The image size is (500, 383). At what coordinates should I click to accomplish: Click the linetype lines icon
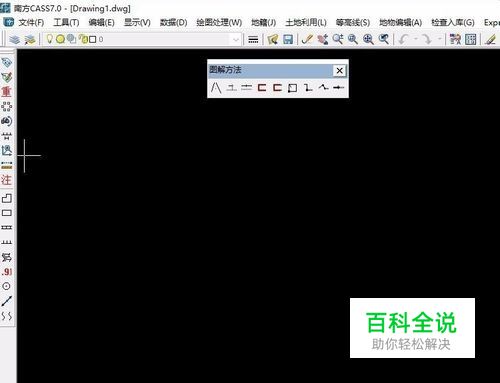point(253,40)
